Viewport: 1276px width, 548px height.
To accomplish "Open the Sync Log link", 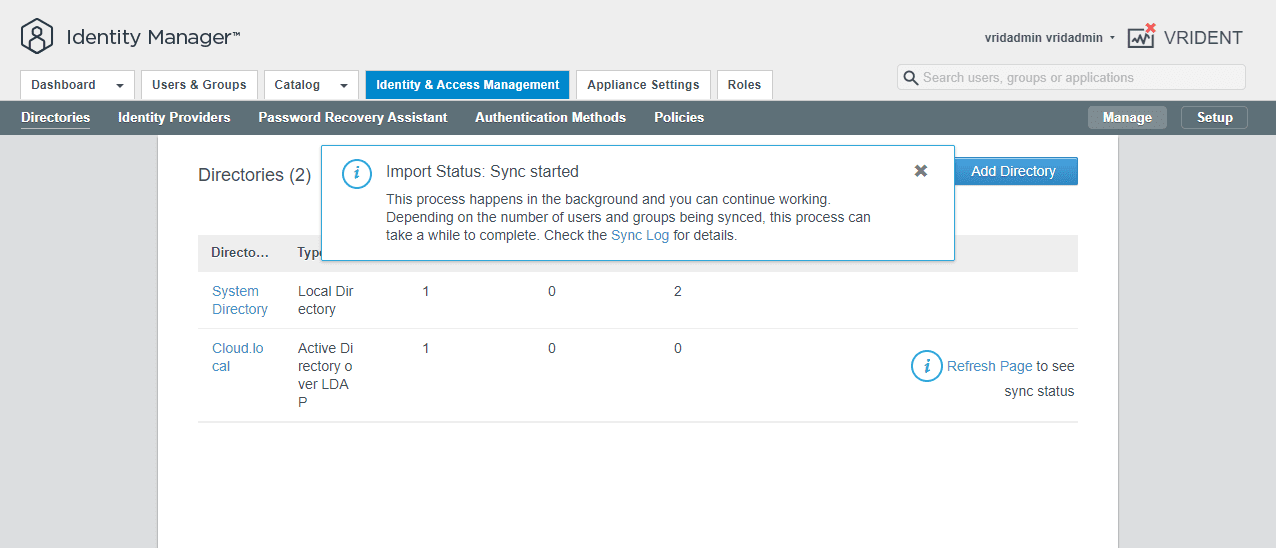I will pos(640,236).
